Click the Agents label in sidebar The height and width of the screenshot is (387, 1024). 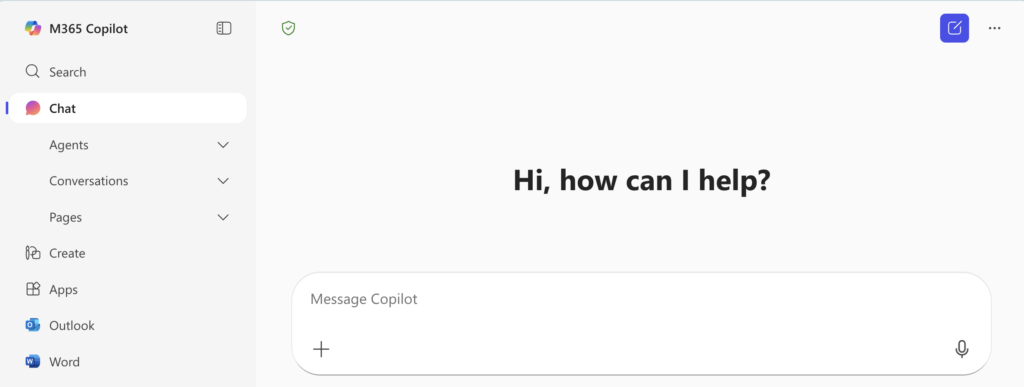pyautogui.click(x=69, y=145)
